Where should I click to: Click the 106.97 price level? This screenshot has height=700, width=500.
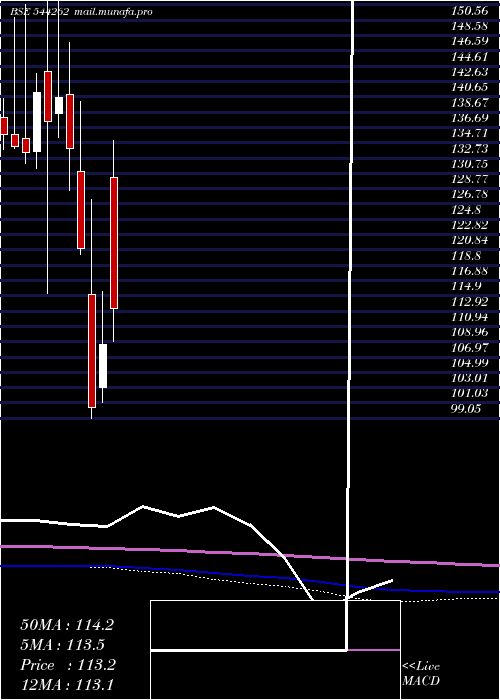click(x=470, y=347)
